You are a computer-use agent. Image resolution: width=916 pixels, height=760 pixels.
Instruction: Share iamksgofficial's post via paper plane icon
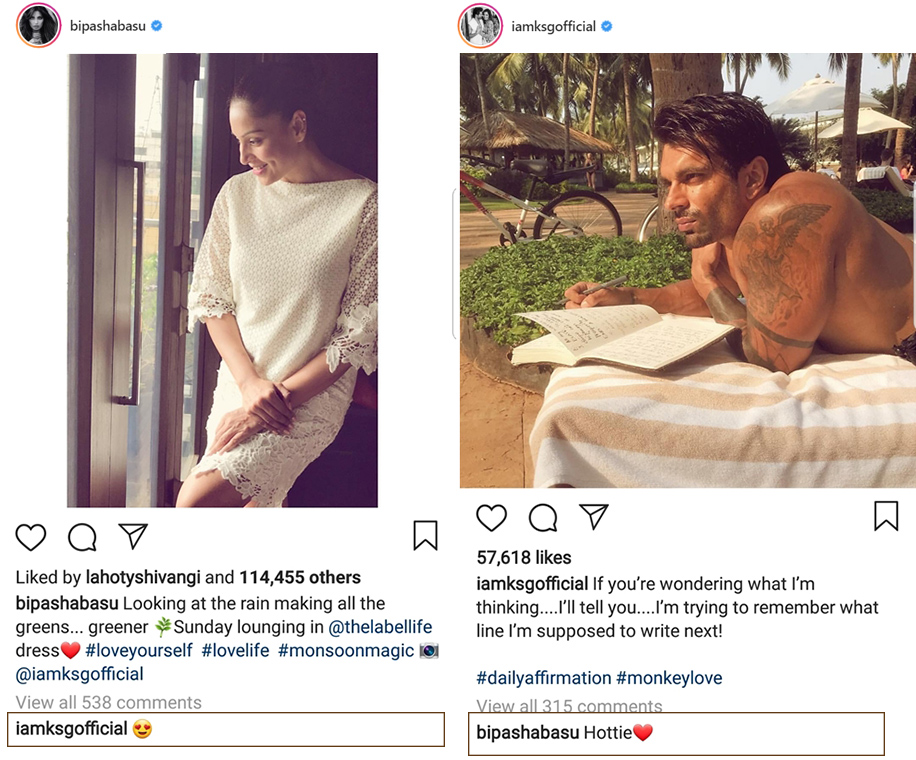[x=594, y=516]
